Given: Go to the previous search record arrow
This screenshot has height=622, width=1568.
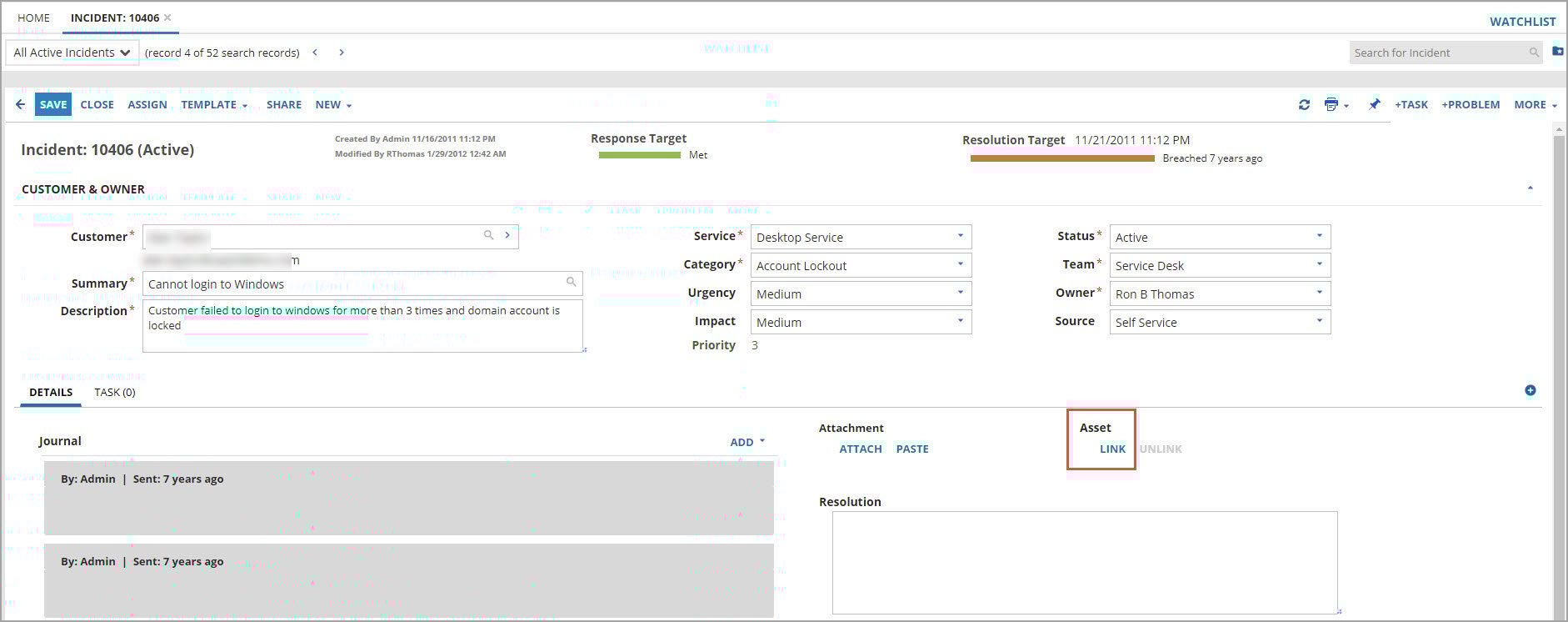Looking at the screenshot, I should coord(315,53).
